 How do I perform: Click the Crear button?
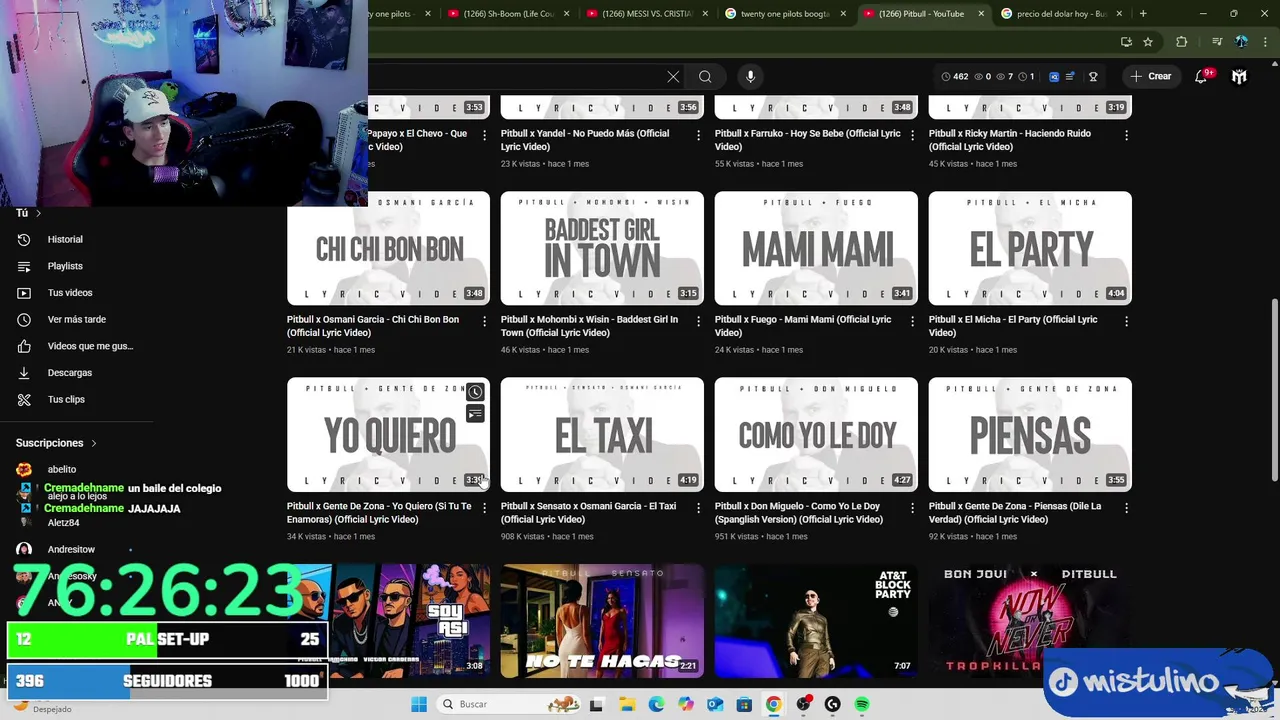point(1151,76)
